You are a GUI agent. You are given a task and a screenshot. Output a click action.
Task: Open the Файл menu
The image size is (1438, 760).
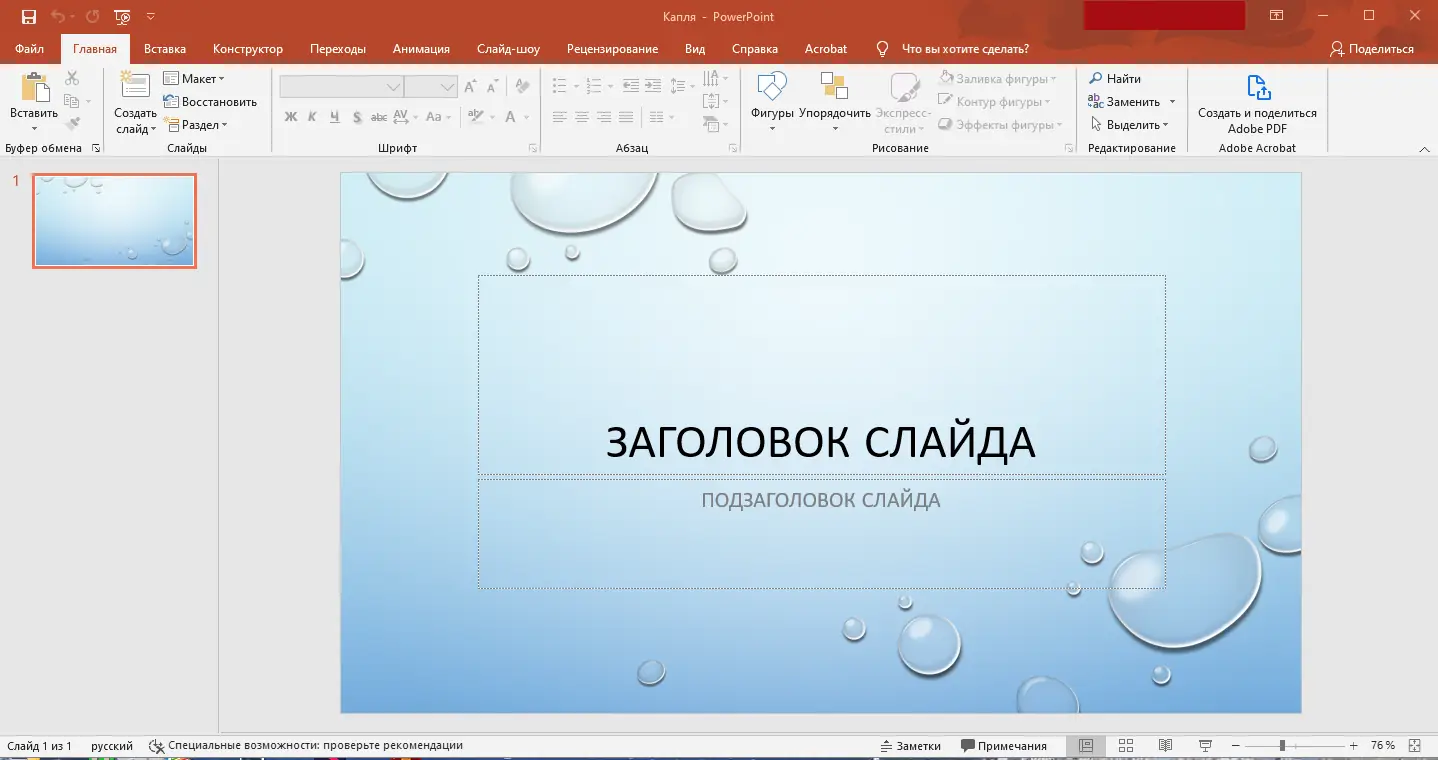(30, 49)
